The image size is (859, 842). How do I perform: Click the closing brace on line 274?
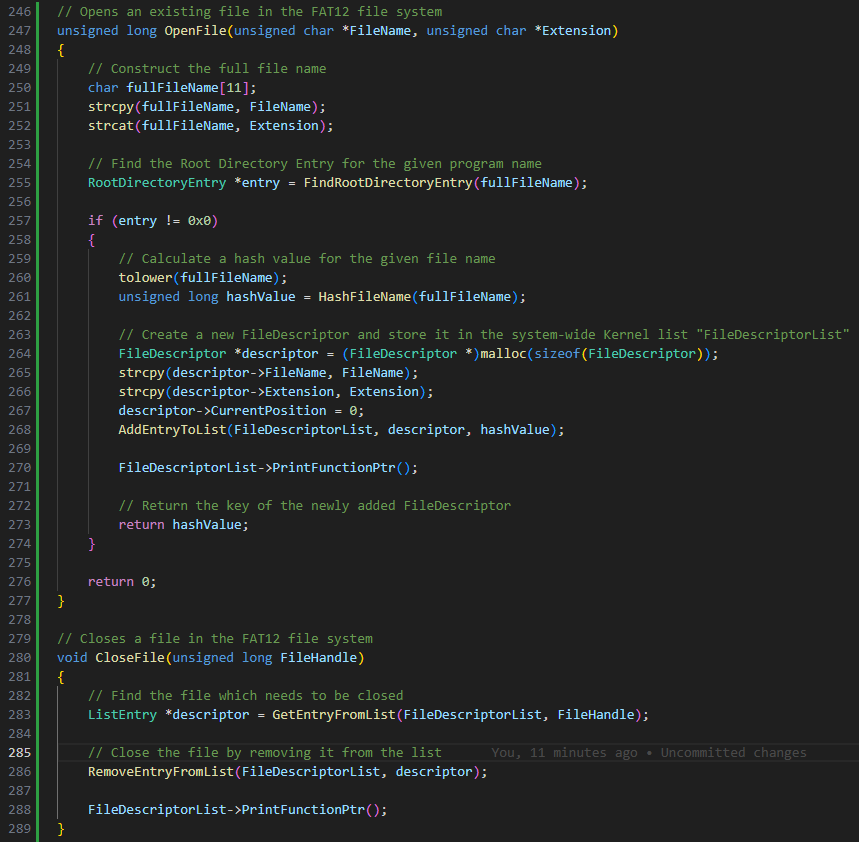(91, 543)
